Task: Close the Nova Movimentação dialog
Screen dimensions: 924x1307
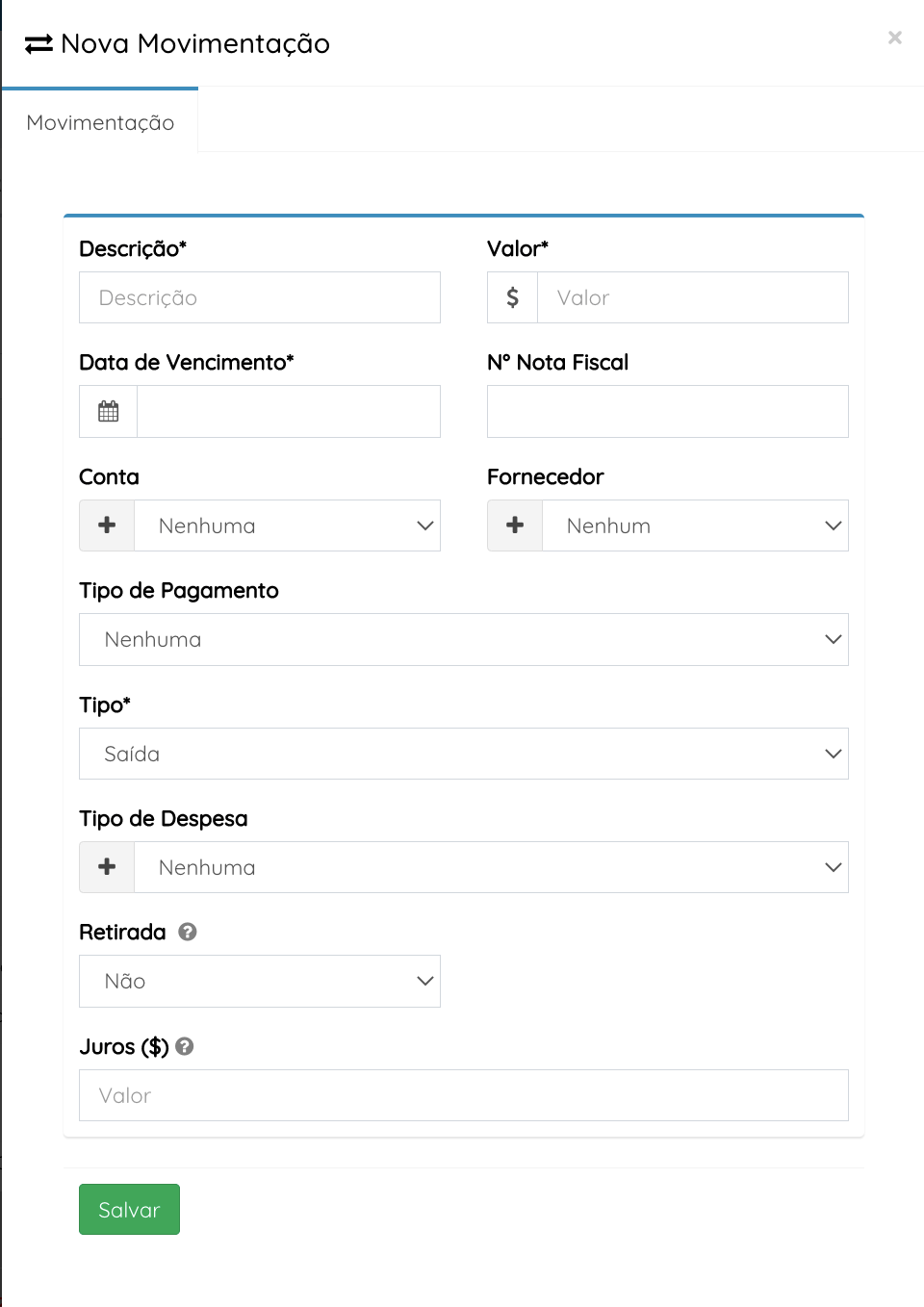Action: coord(895,38)
